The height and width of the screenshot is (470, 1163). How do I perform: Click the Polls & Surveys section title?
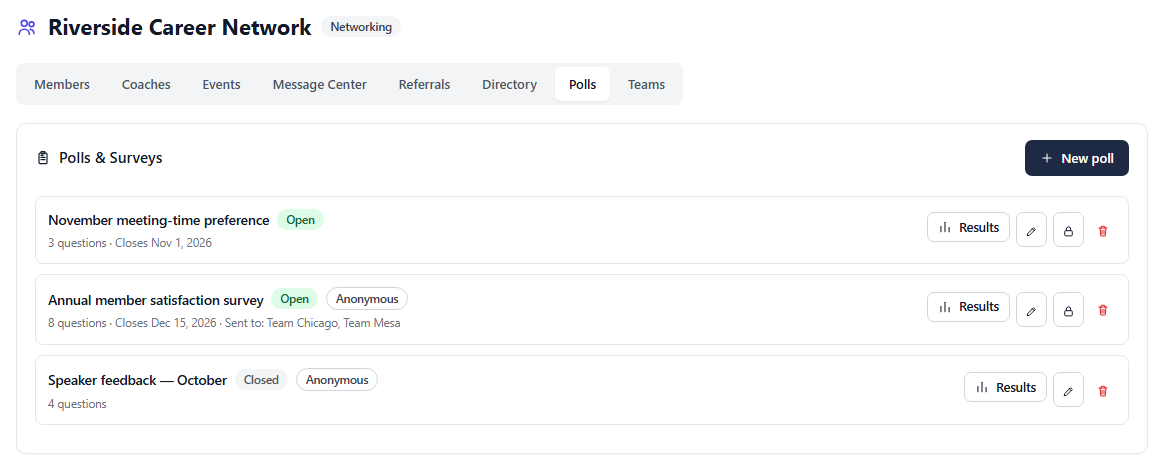[111, 157]
